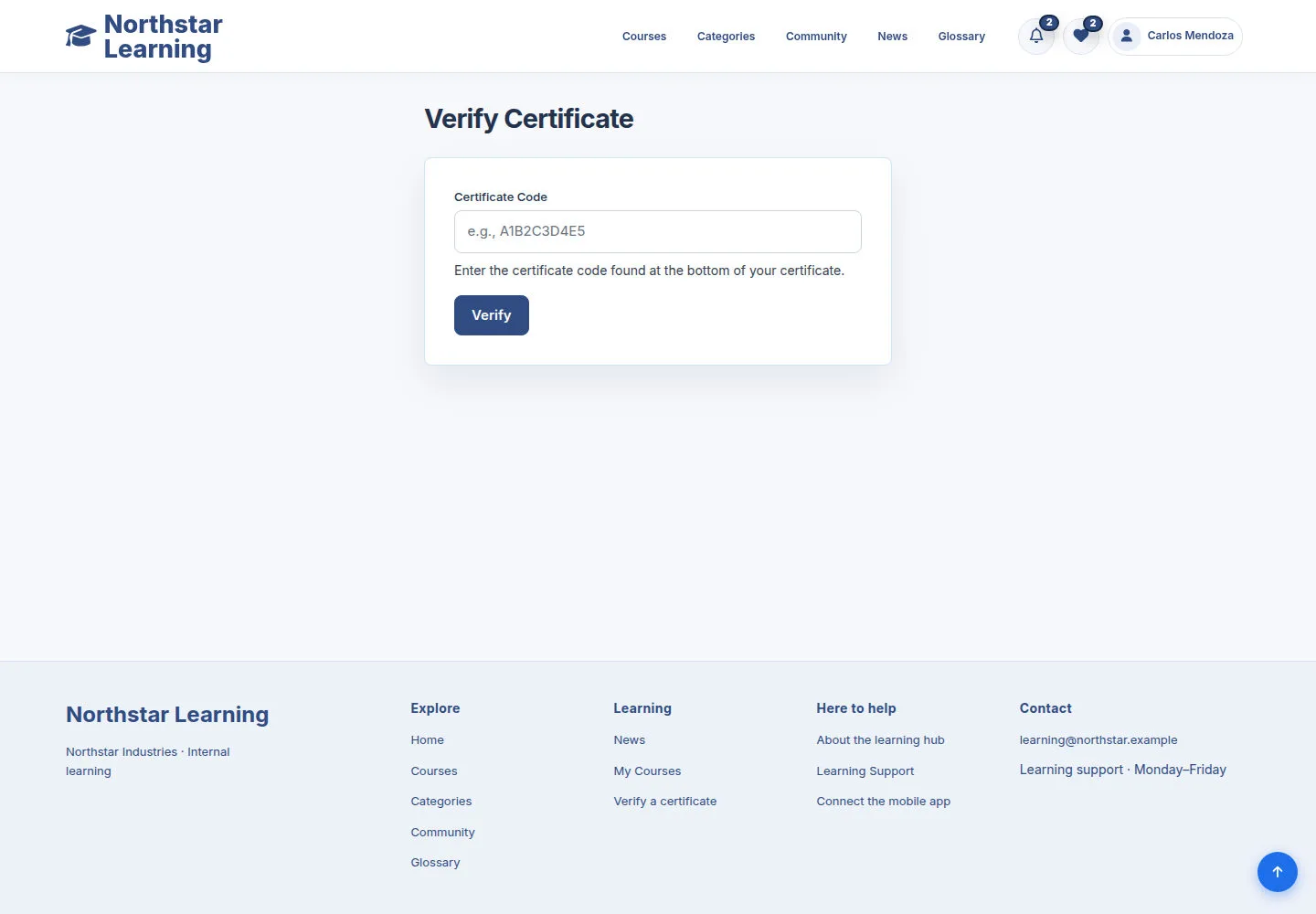Viewport: 1316px width, 914px height.
Task: Open the Community link in the footer
Action: coord(442,833)
